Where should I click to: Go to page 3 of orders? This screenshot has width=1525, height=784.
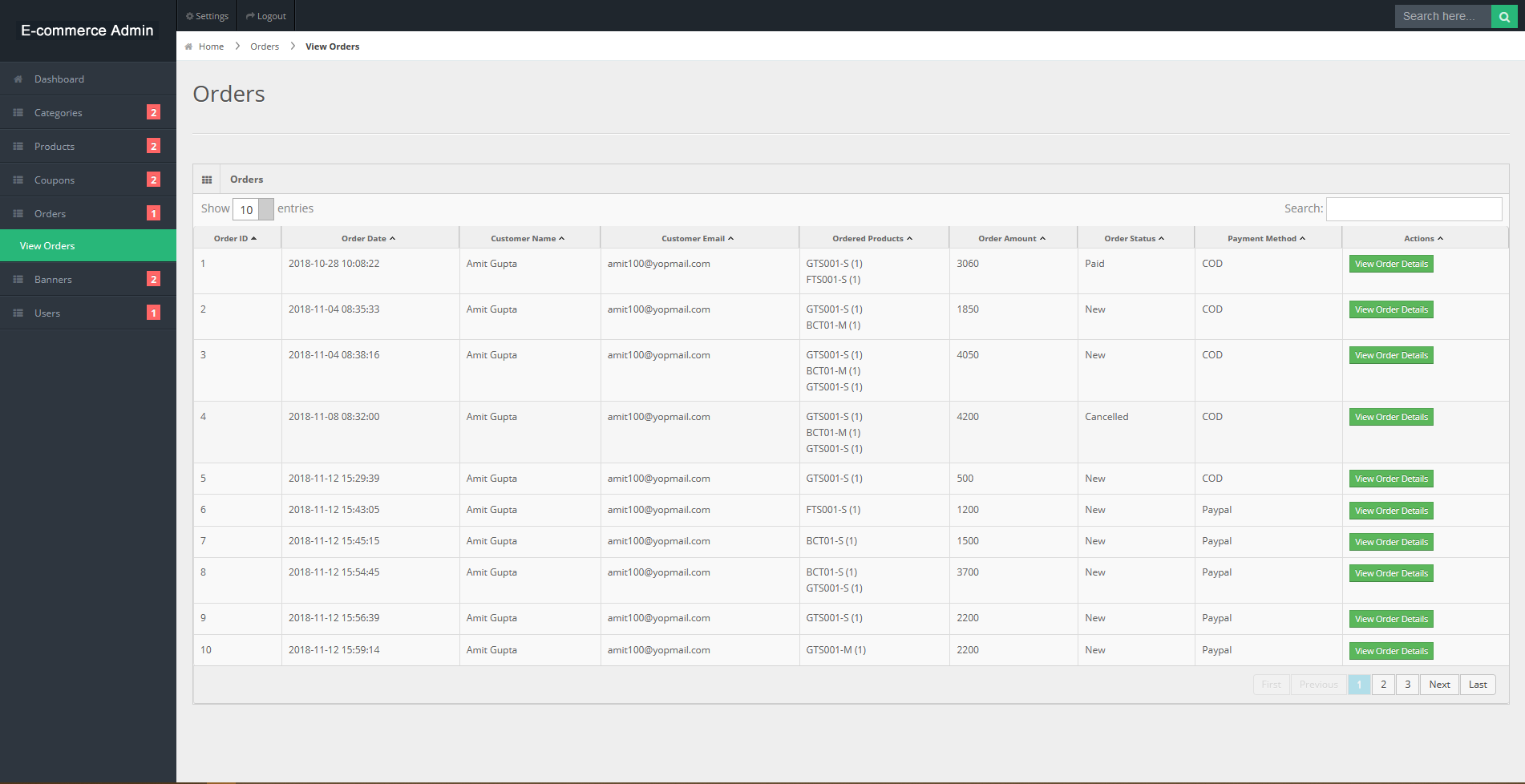click(1407, 684)
